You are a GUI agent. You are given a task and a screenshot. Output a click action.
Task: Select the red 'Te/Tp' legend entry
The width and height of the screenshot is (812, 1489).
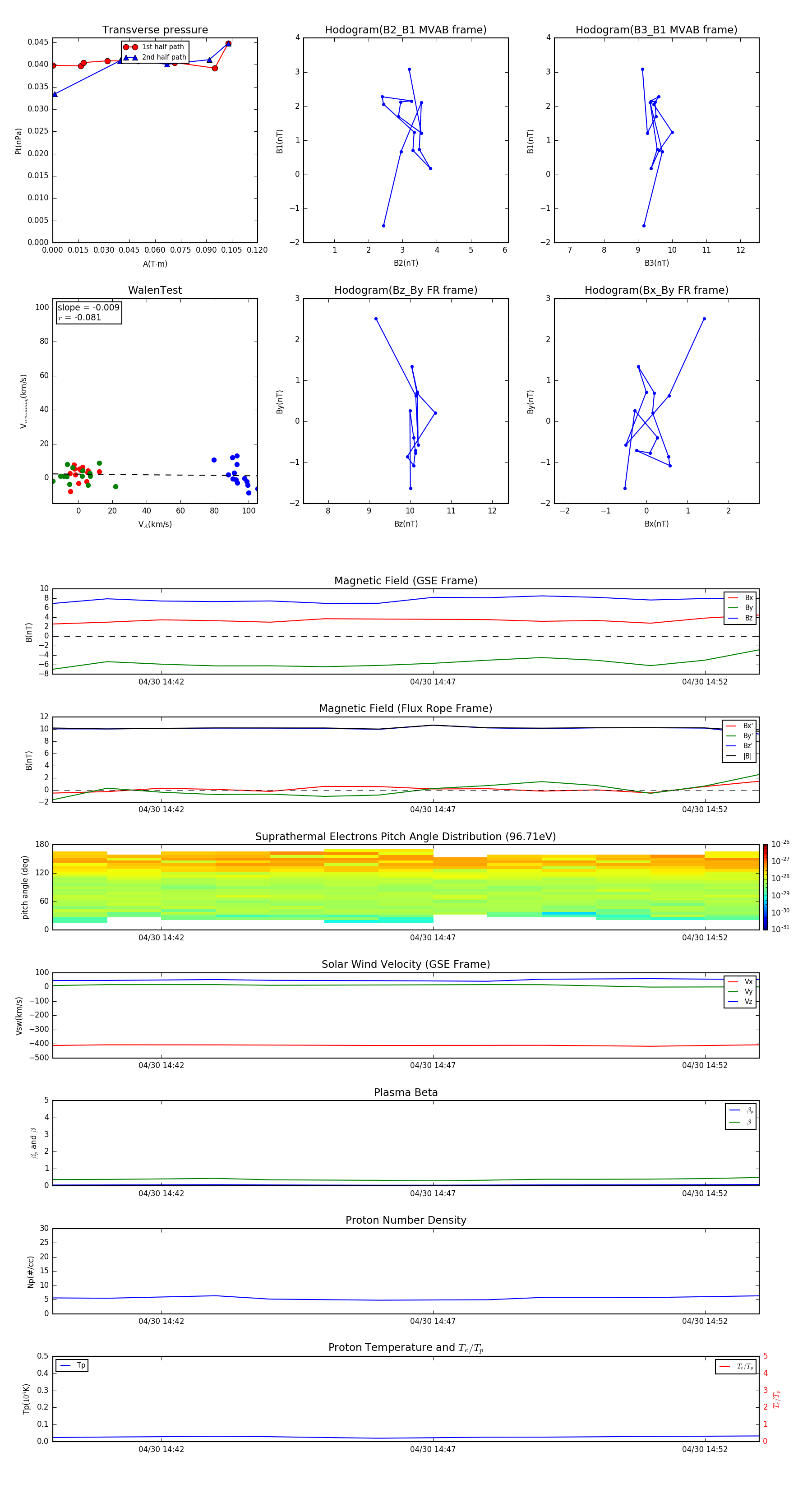(736, 1366)
